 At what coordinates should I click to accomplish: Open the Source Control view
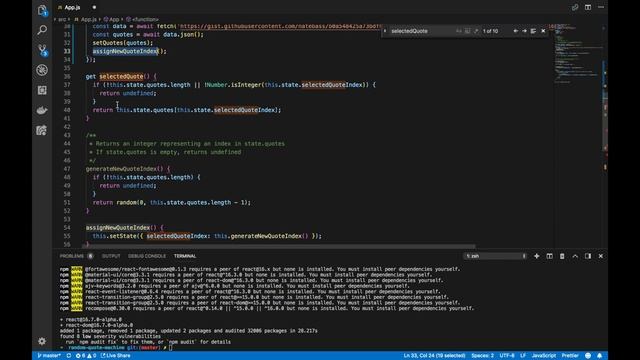coord(42,50)
